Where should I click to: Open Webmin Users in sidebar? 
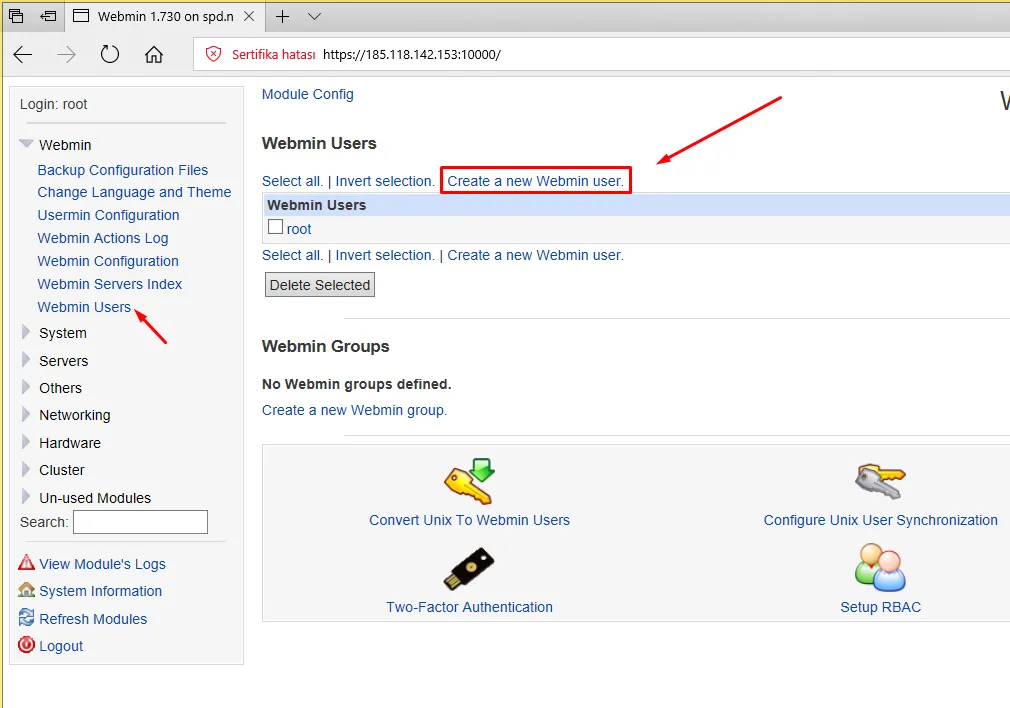pyautogui.click(x=84, y=307)
